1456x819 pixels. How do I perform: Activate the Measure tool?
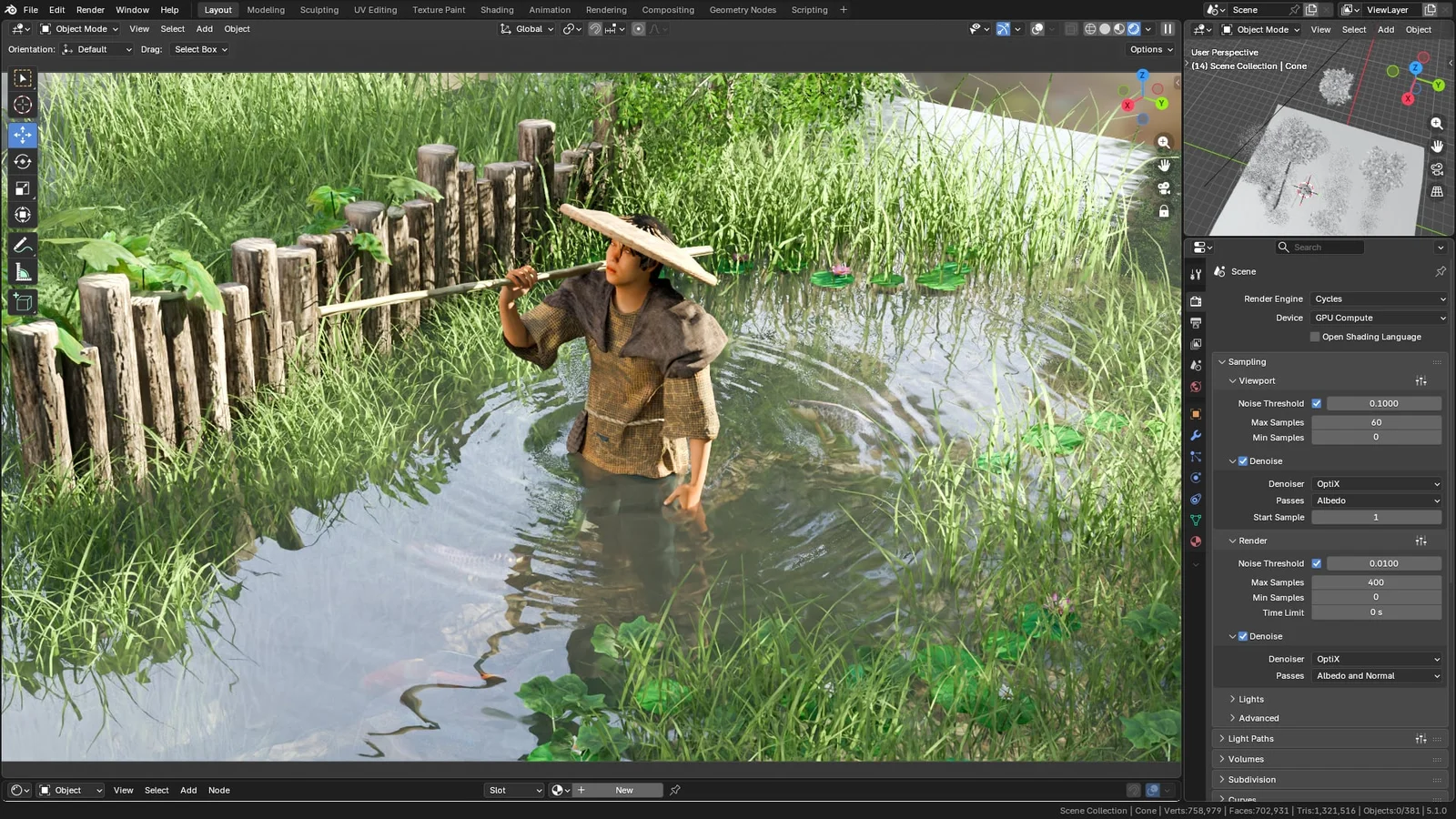22,271
